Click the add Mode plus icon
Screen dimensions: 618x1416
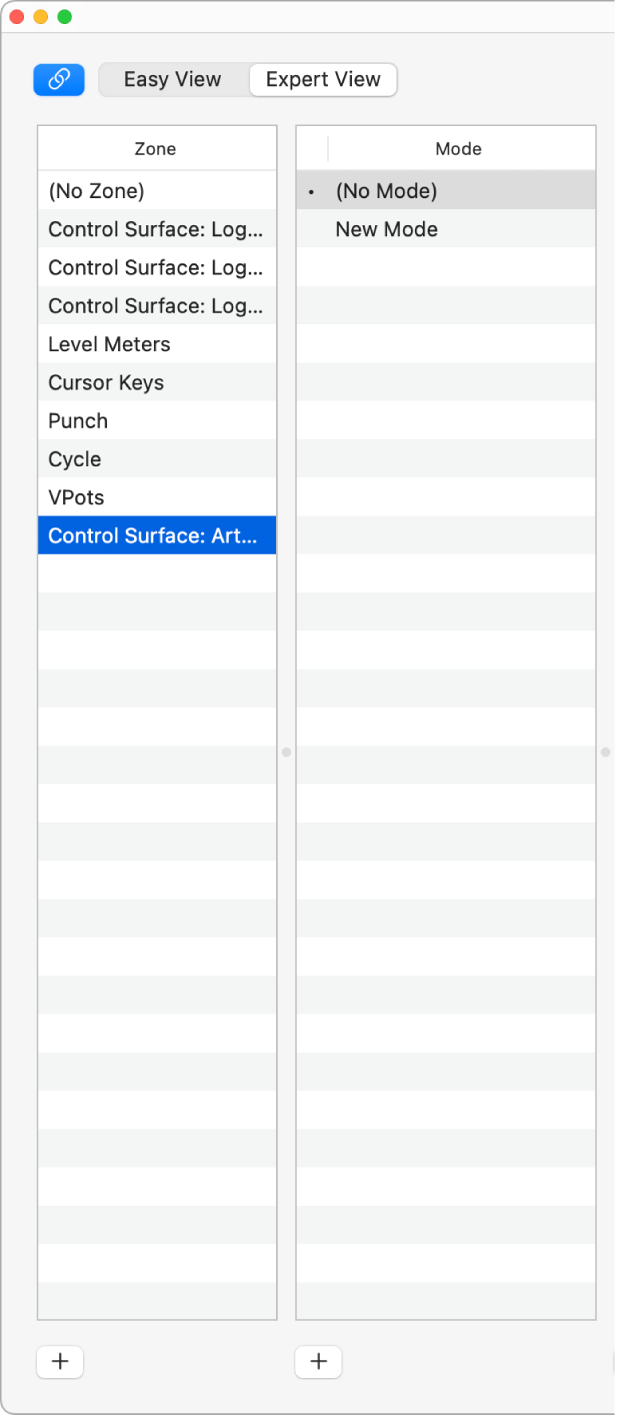click(x=318, y=1362)
